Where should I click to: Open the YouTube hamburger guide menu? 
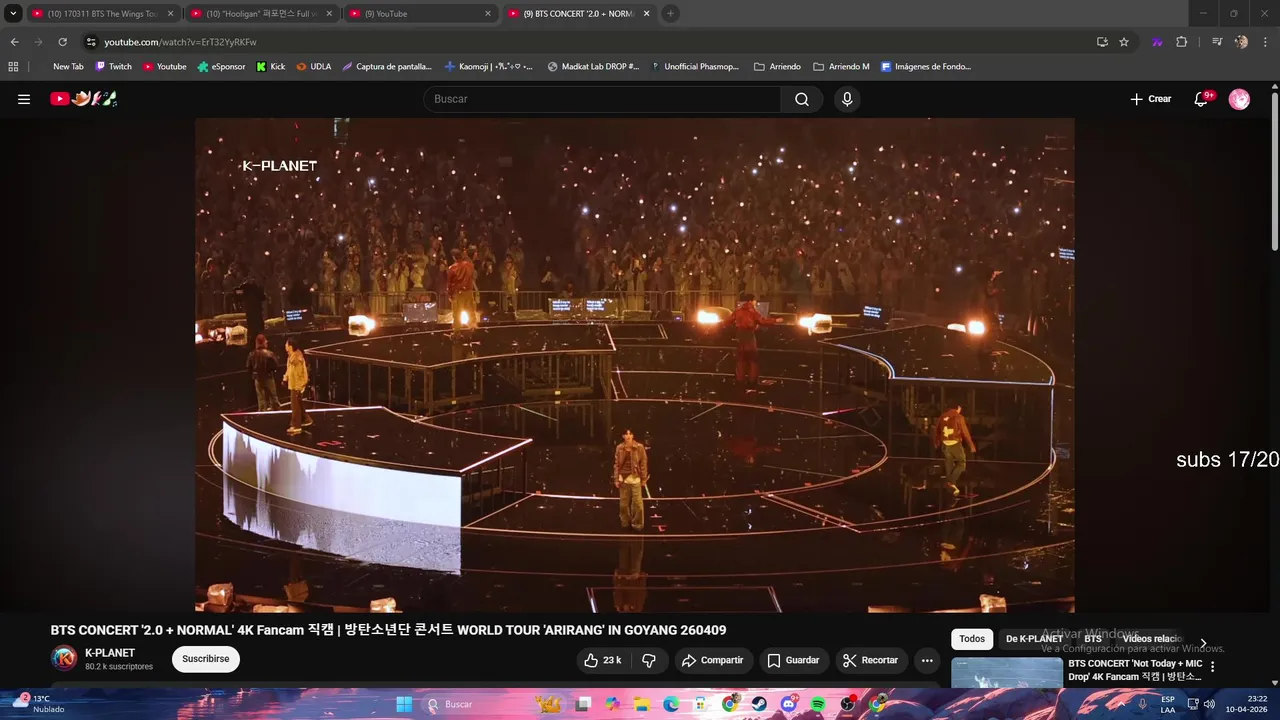[24, 99]
